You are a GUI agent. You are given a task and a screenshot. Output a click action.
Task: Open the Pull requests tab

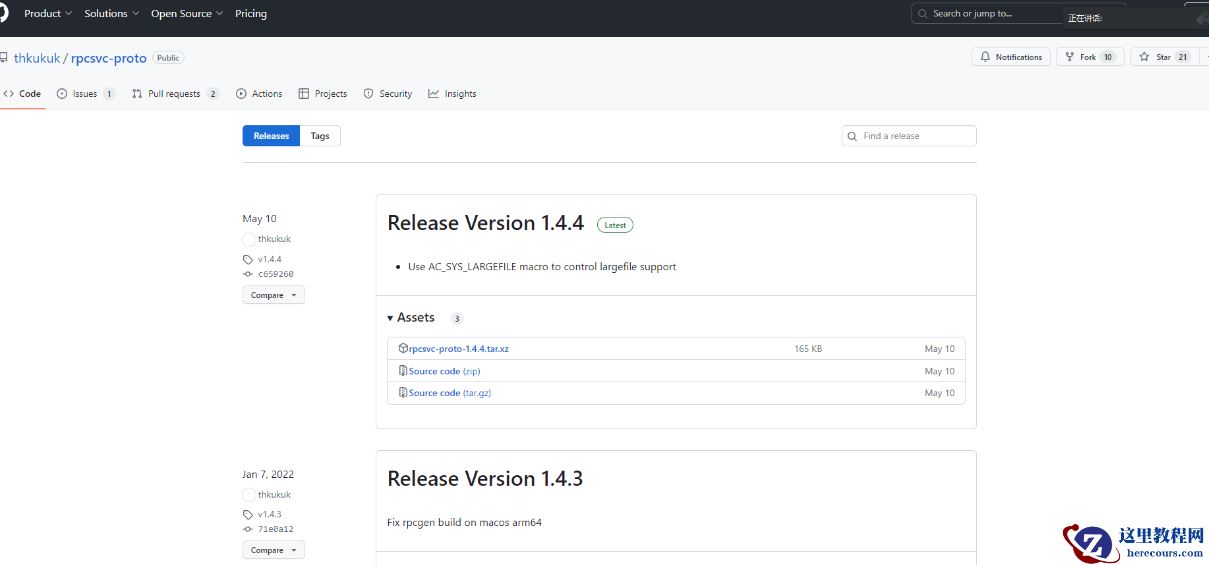click(x=175, y=94)
